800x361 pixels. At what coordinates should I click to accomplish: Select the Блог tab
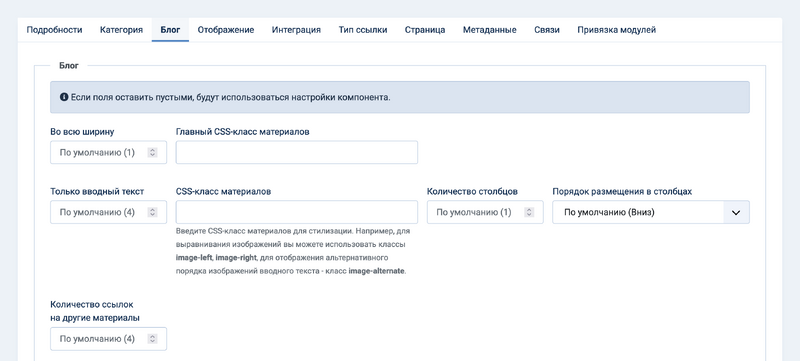coord(170,30)
